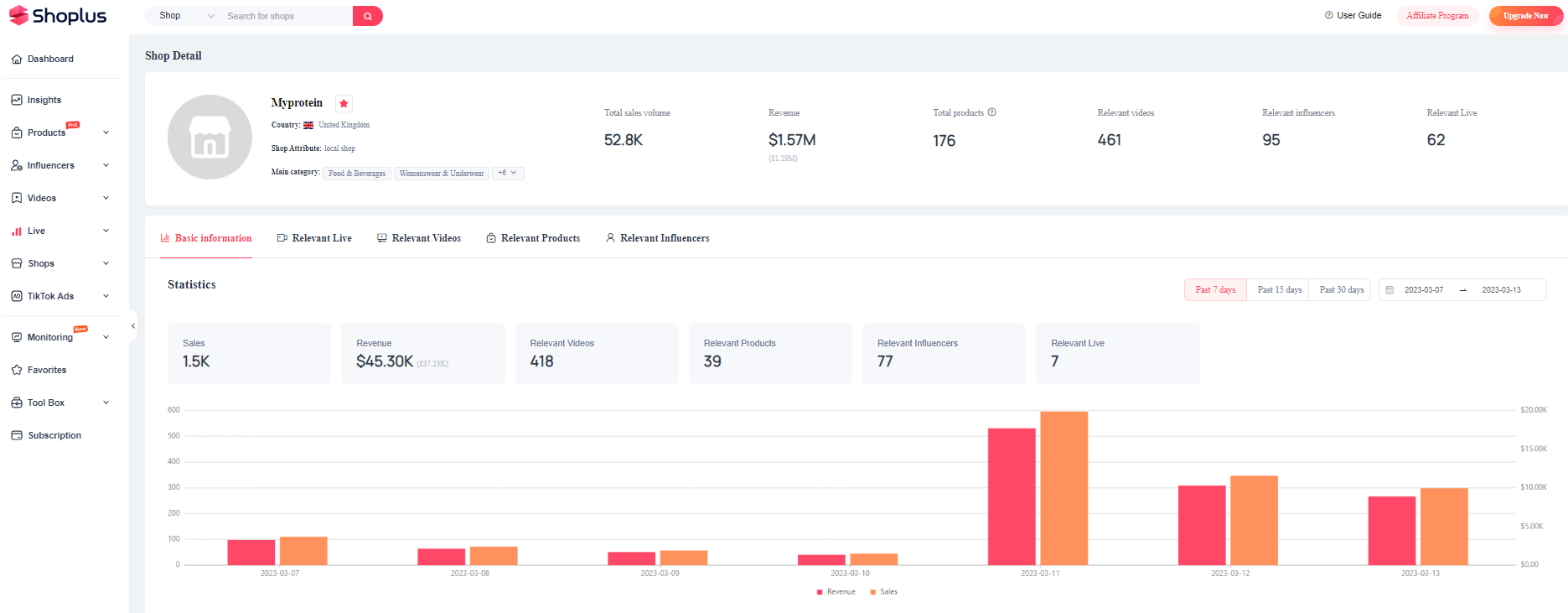Click the Monitoring sidebar icon

(x=17, y=337)
